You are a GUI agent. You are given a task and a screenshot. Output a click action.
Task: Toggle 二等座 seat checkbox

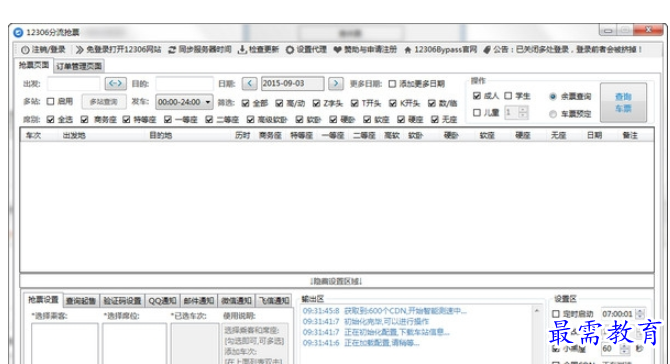coord(209,119)
